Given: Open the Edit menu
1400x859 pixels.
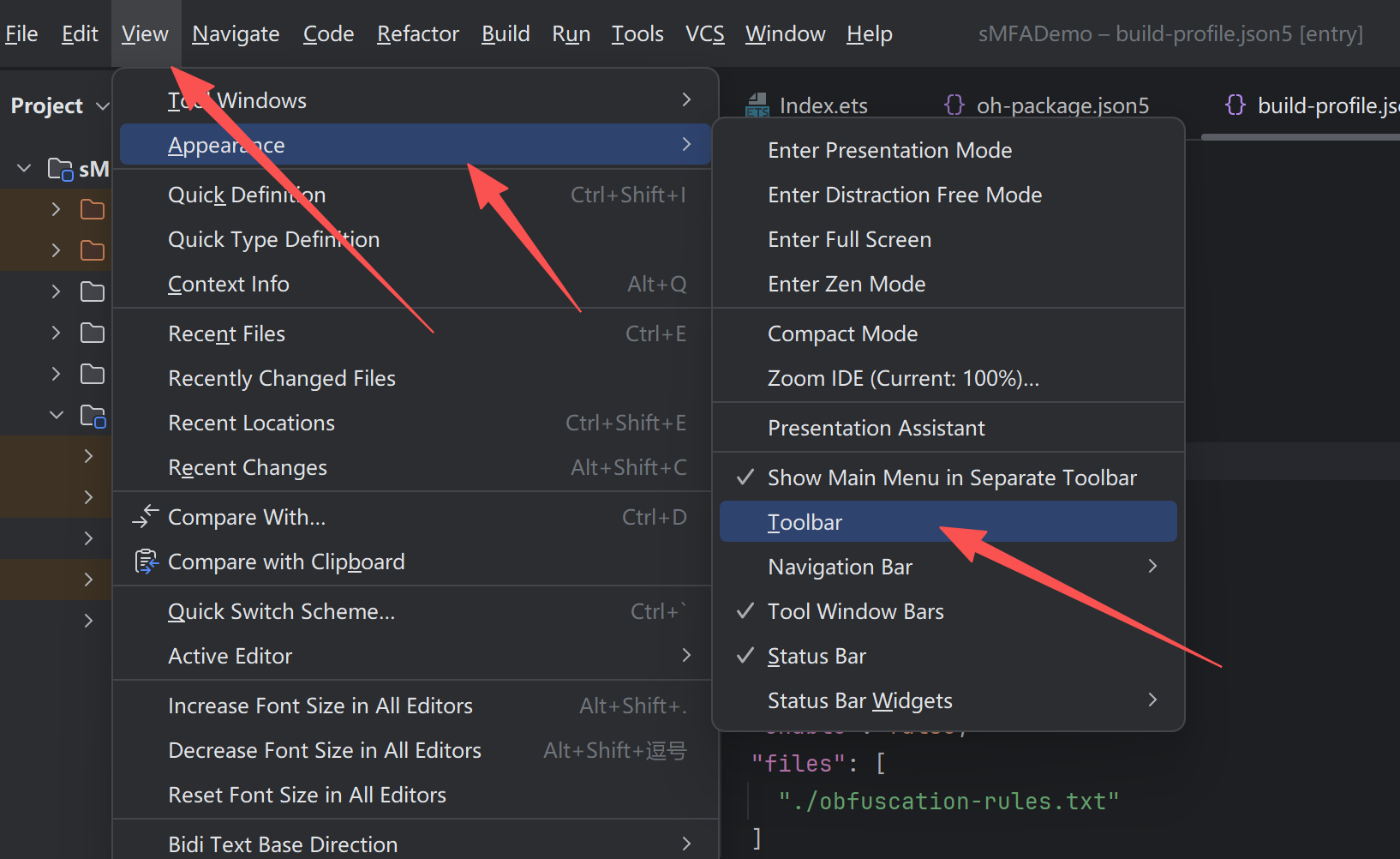Looking at the screenshot, I should pyautogui.click(x=80, y=33).
